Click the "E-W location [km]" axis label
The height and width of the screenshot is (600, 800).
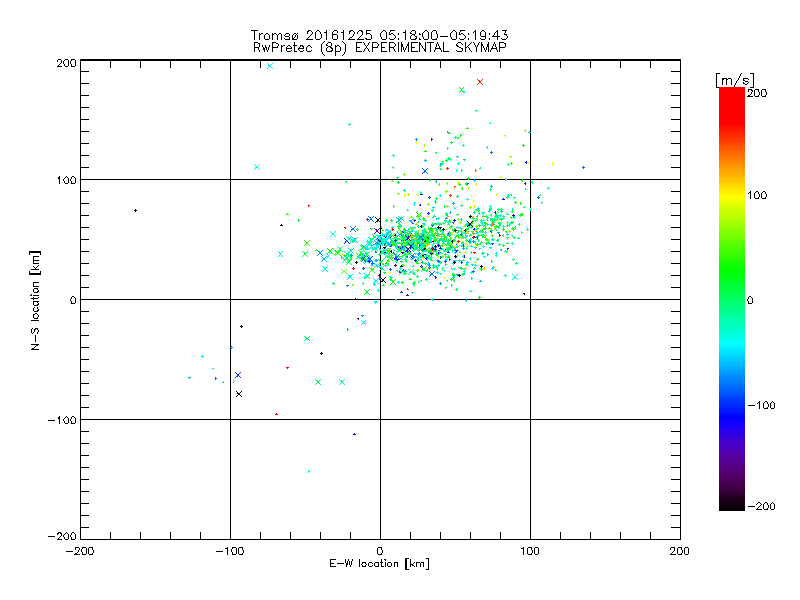[x=379, y=563]
